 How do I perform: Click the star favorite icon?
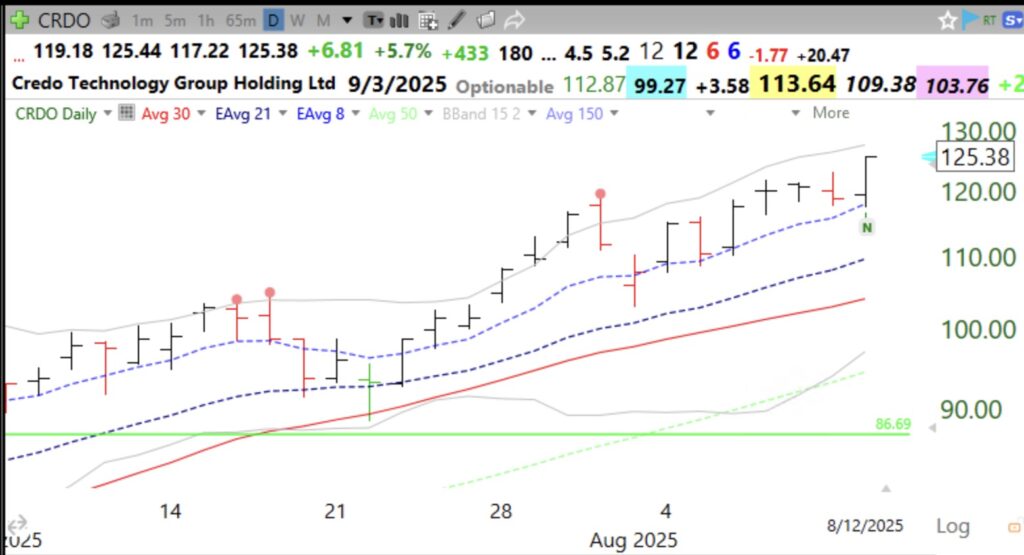[x=947, y=21]
